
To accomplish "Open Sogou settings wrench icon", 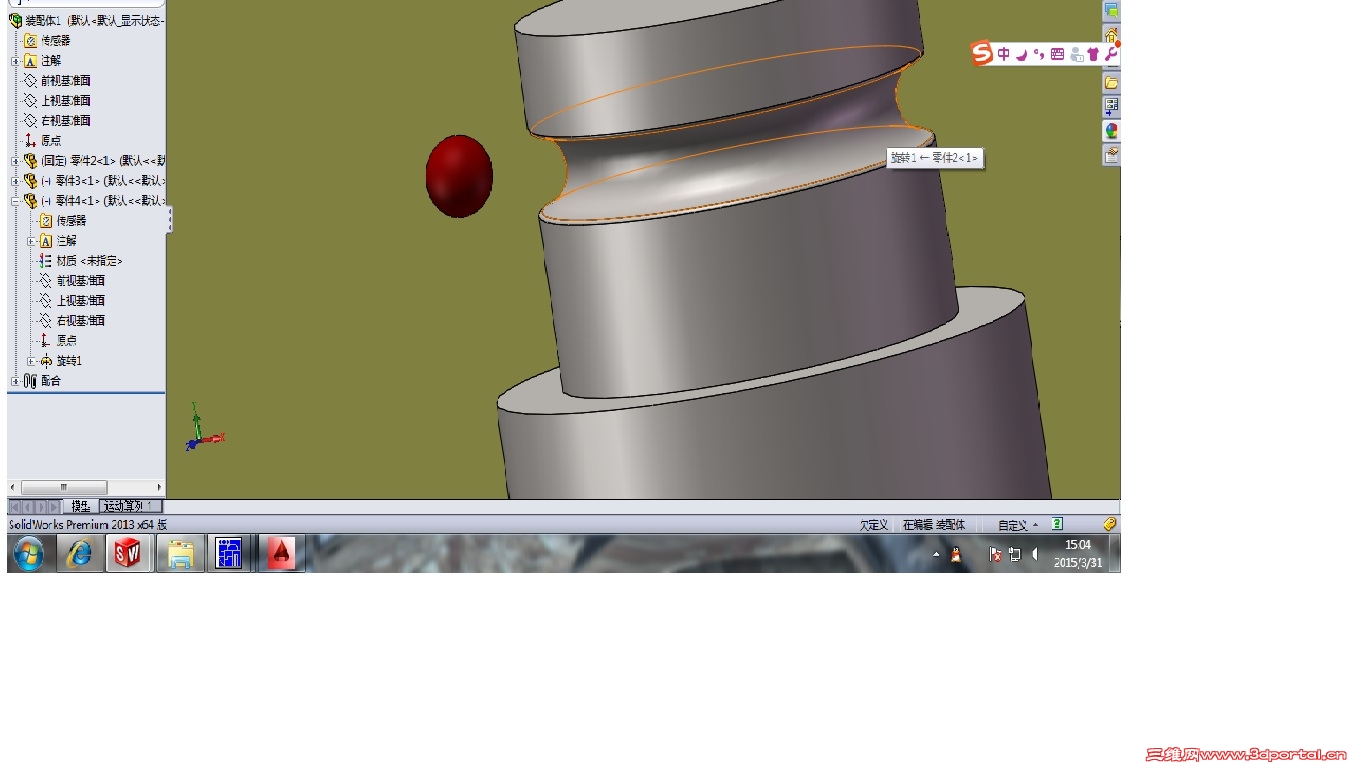I will [x=1110, y=54].
